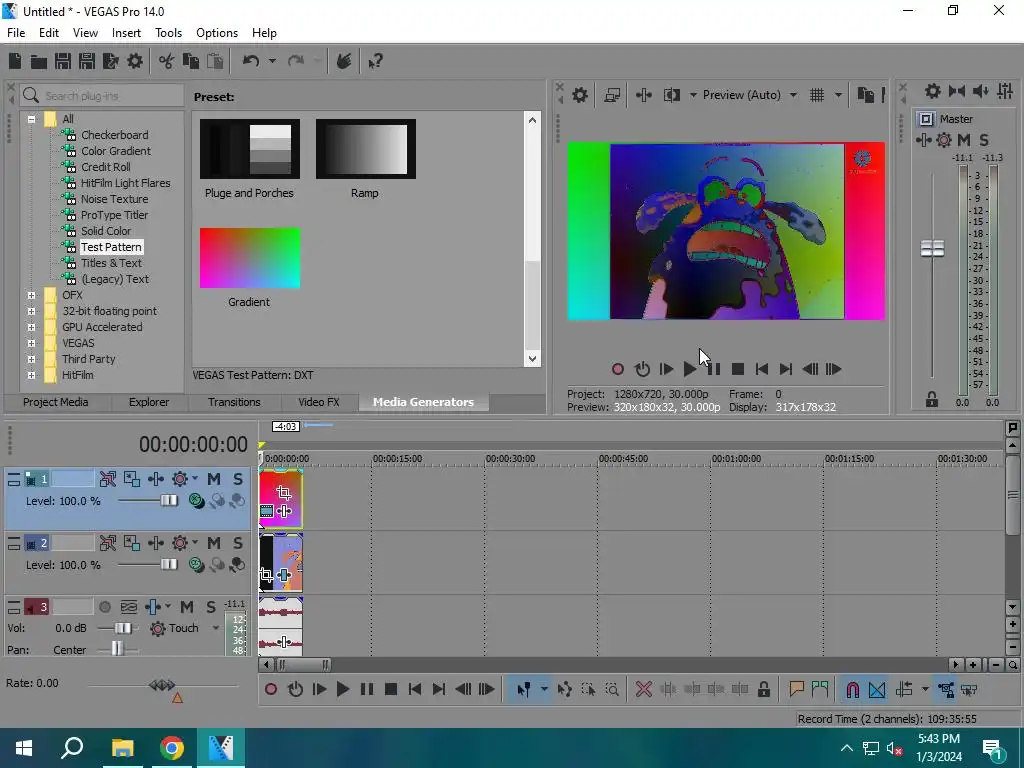
Task: Click Delete red X in timeline toolbar
Action: click(644, 690)
